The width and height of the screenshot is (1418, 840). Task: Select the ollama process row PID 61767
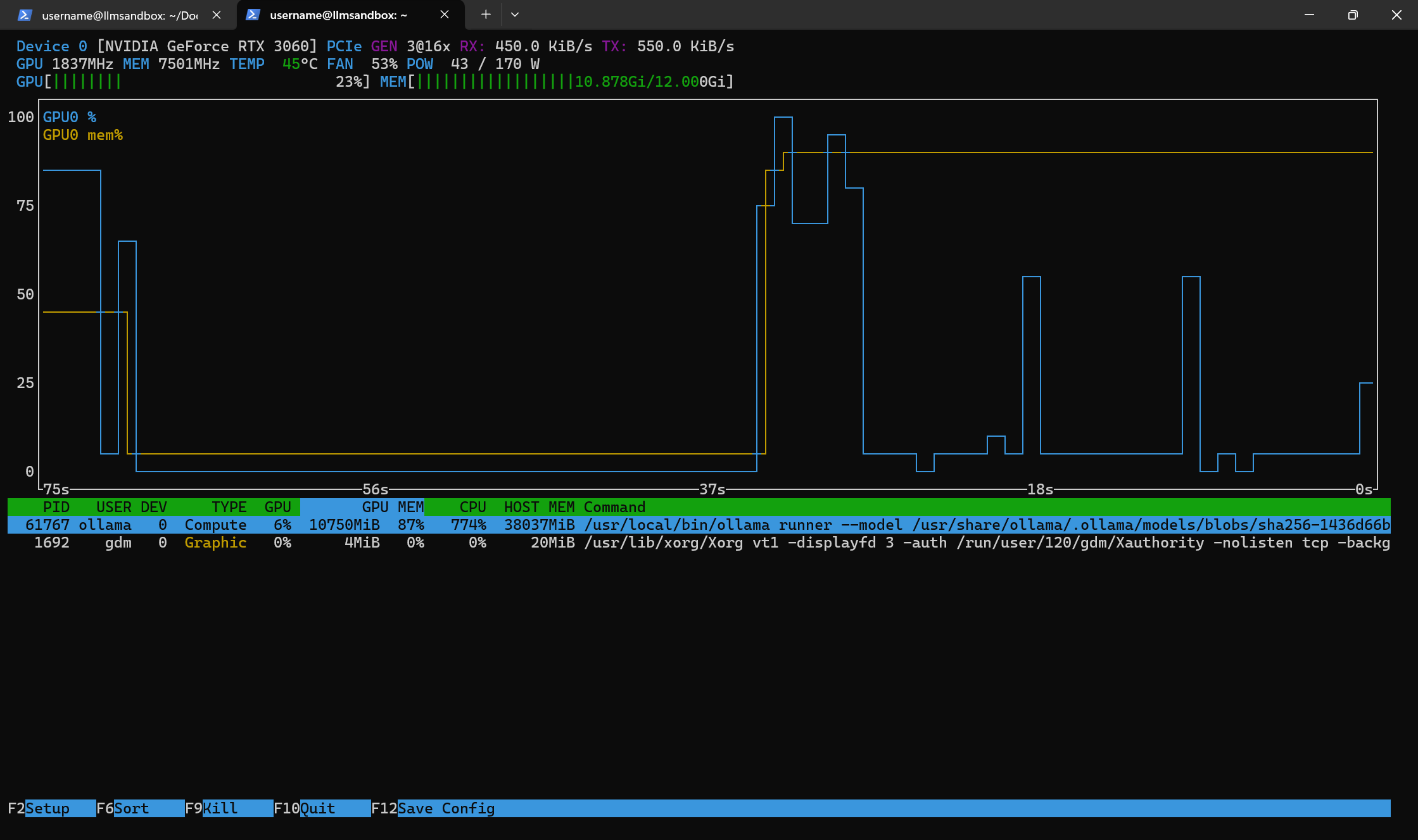pyautogui.click(x=699, y=525)
